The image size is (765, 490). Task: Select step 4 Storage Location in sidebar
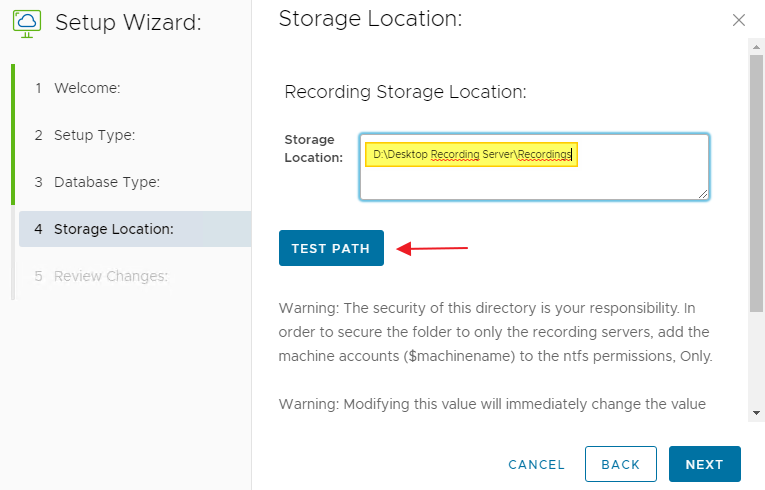[113, 229]
